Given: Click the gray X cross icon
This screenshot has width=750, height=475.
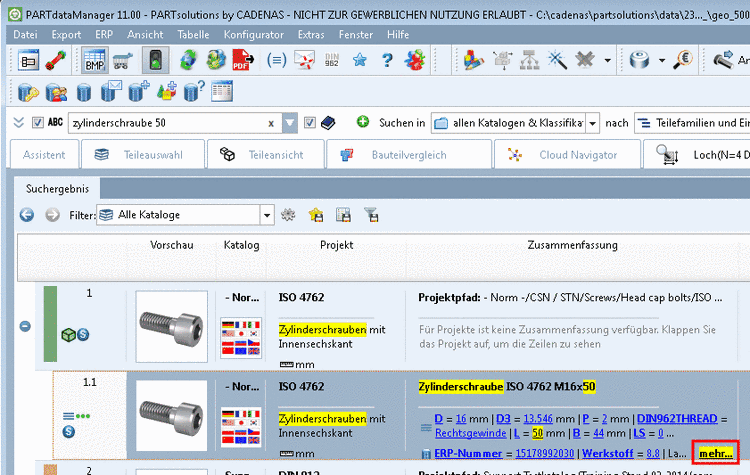Looking at the screenshot, I should [x=585, y=61].
